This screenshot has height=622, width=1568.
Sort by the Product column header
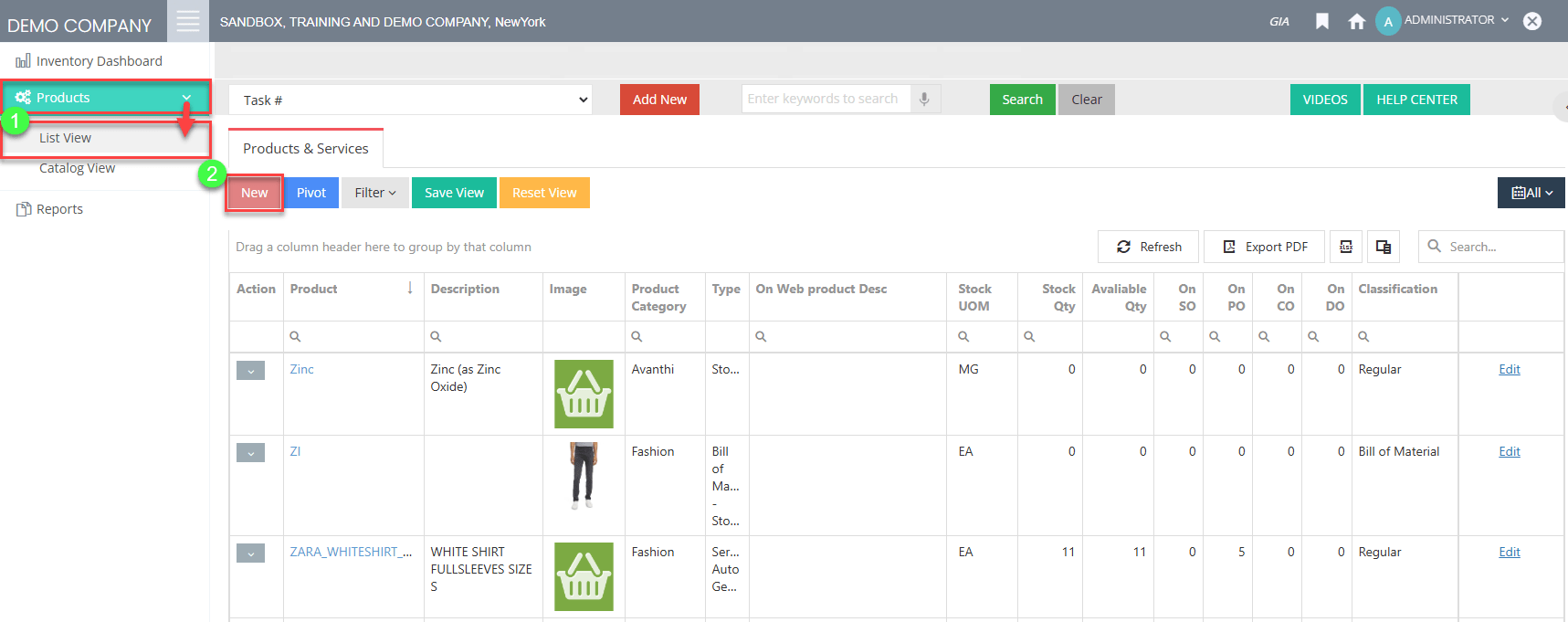tap(314, 289)
